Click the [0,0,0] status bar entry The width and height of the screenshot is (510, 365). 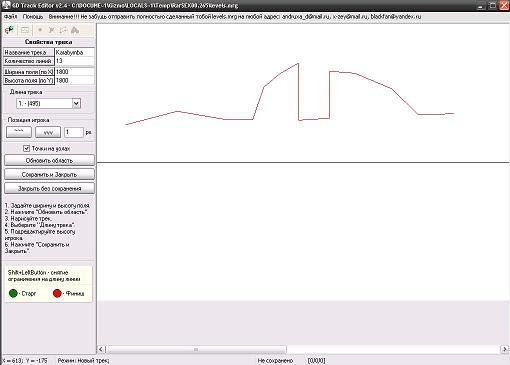coord(316,361)
